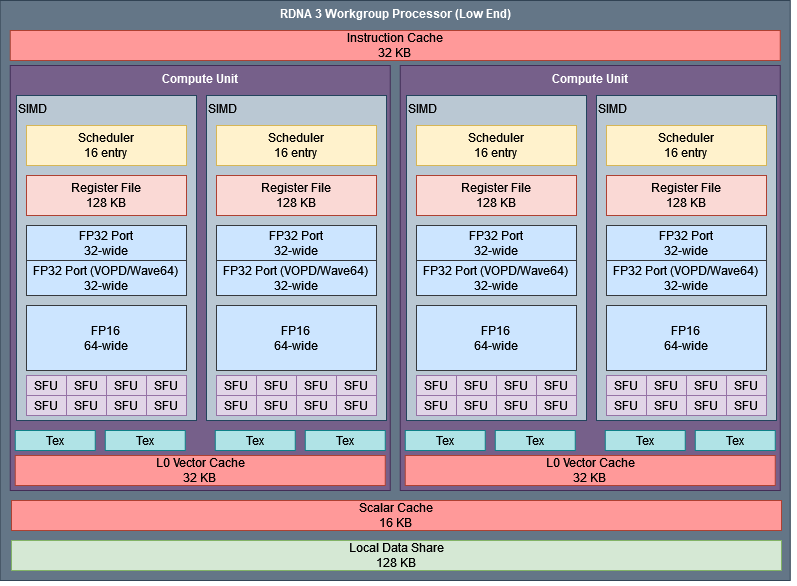797x586 pixels.
Task: Click the bottom-right SFU cell of rightmost SIMD
Action: coord(746,406)
